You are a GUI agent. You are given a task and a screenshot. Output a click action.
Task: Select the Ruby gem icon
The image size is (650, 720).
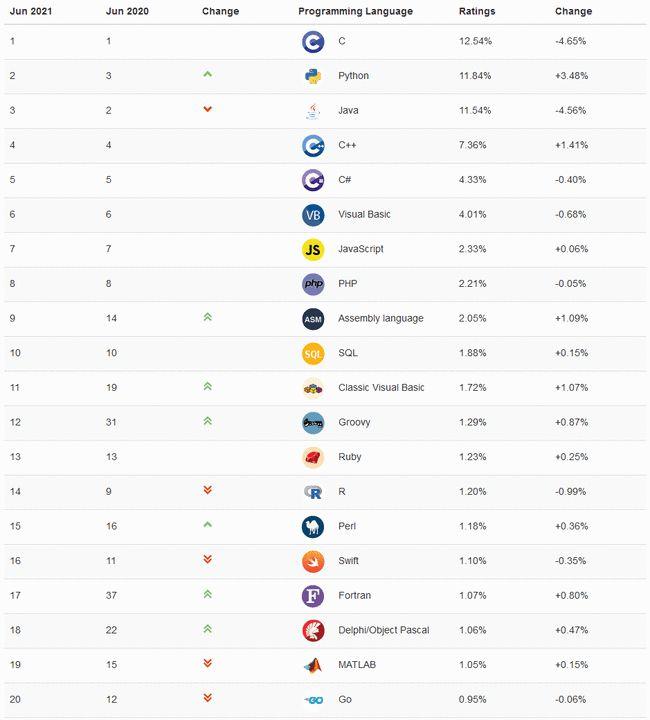(x=313, y=457)
